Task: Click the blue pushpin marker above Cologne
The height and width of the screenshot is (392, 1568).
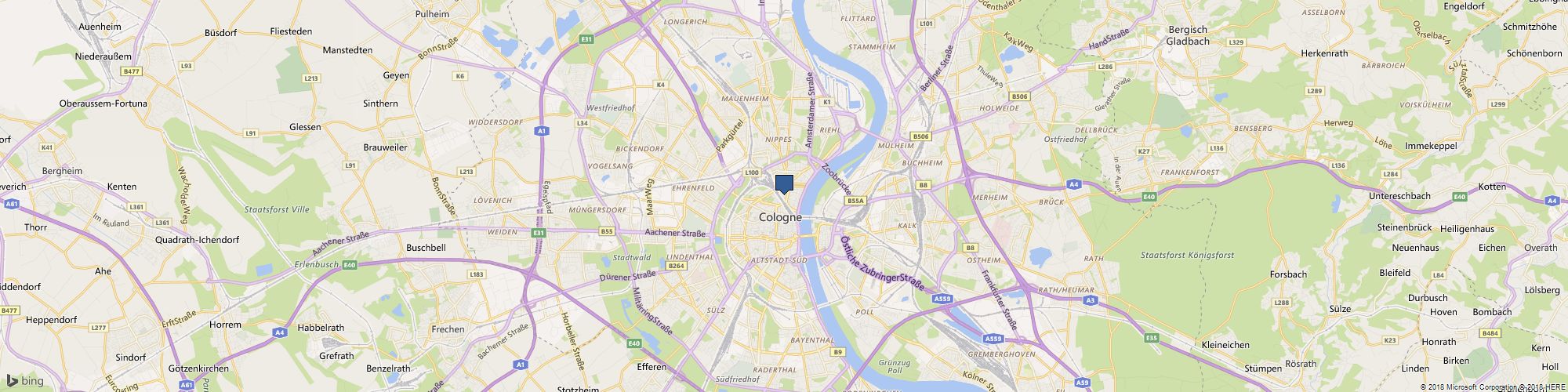Action: 784,184
